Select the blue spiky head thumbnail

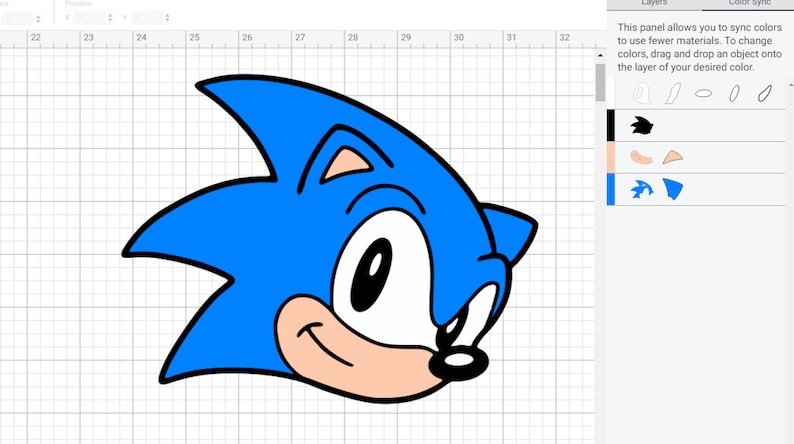tap(642, 189)
